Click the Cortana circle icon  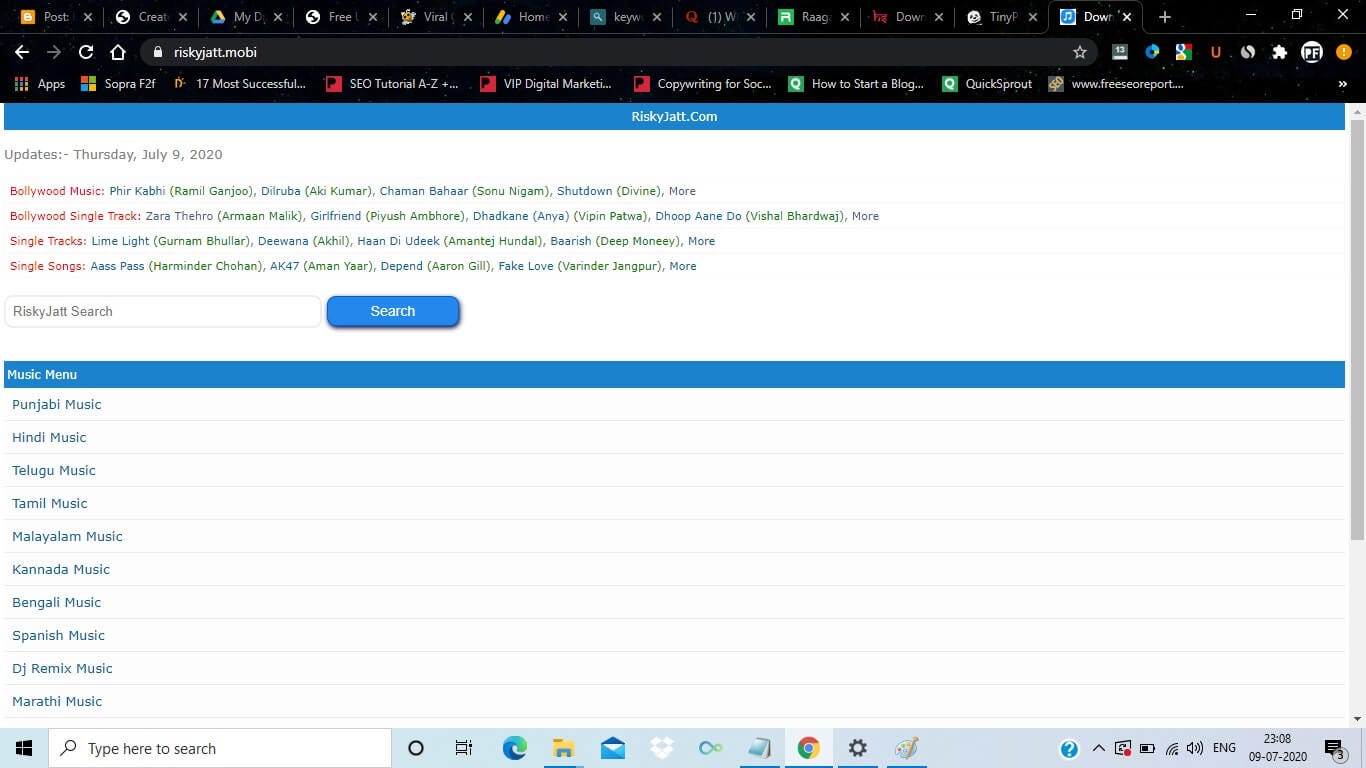click(x=416, y=748)
